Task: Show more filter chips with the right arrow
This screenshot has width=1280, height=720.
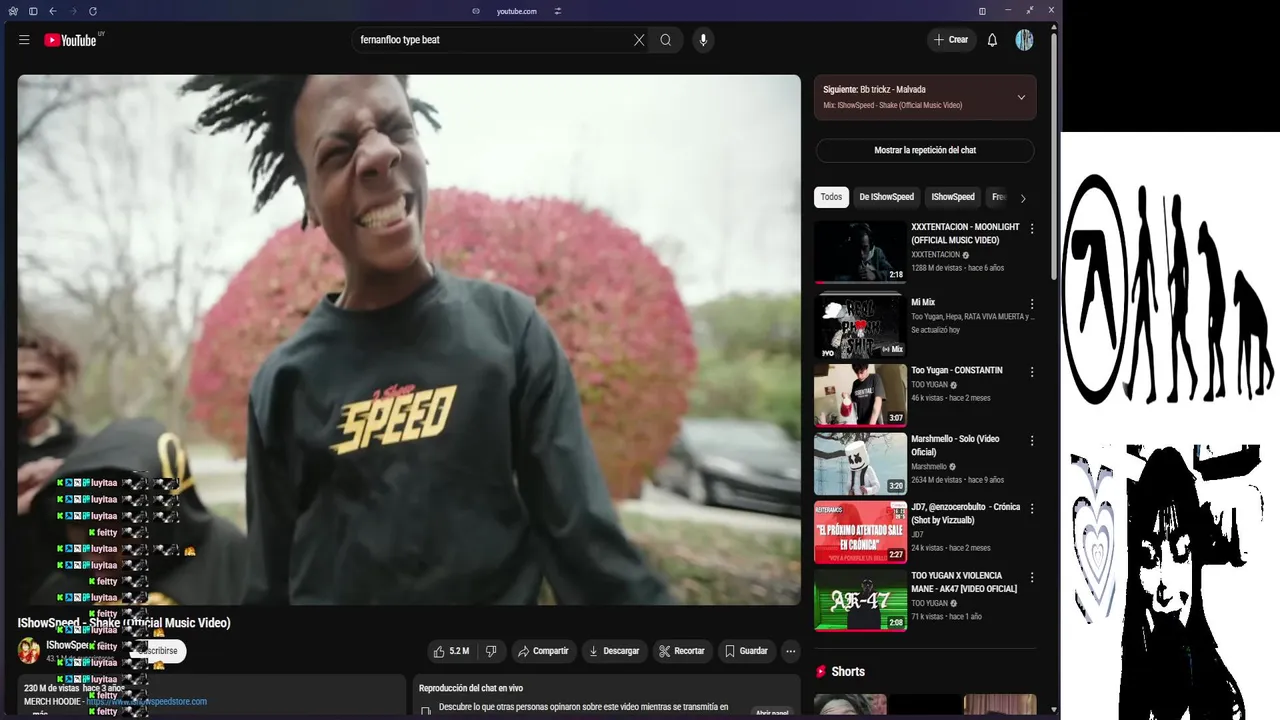Action: (1022, 198)
